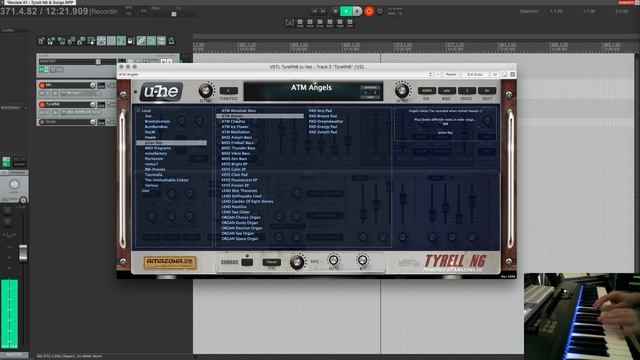640x360 pixels.
Task: Click the ATM Angels preset name display
Action: click(311, 87)
